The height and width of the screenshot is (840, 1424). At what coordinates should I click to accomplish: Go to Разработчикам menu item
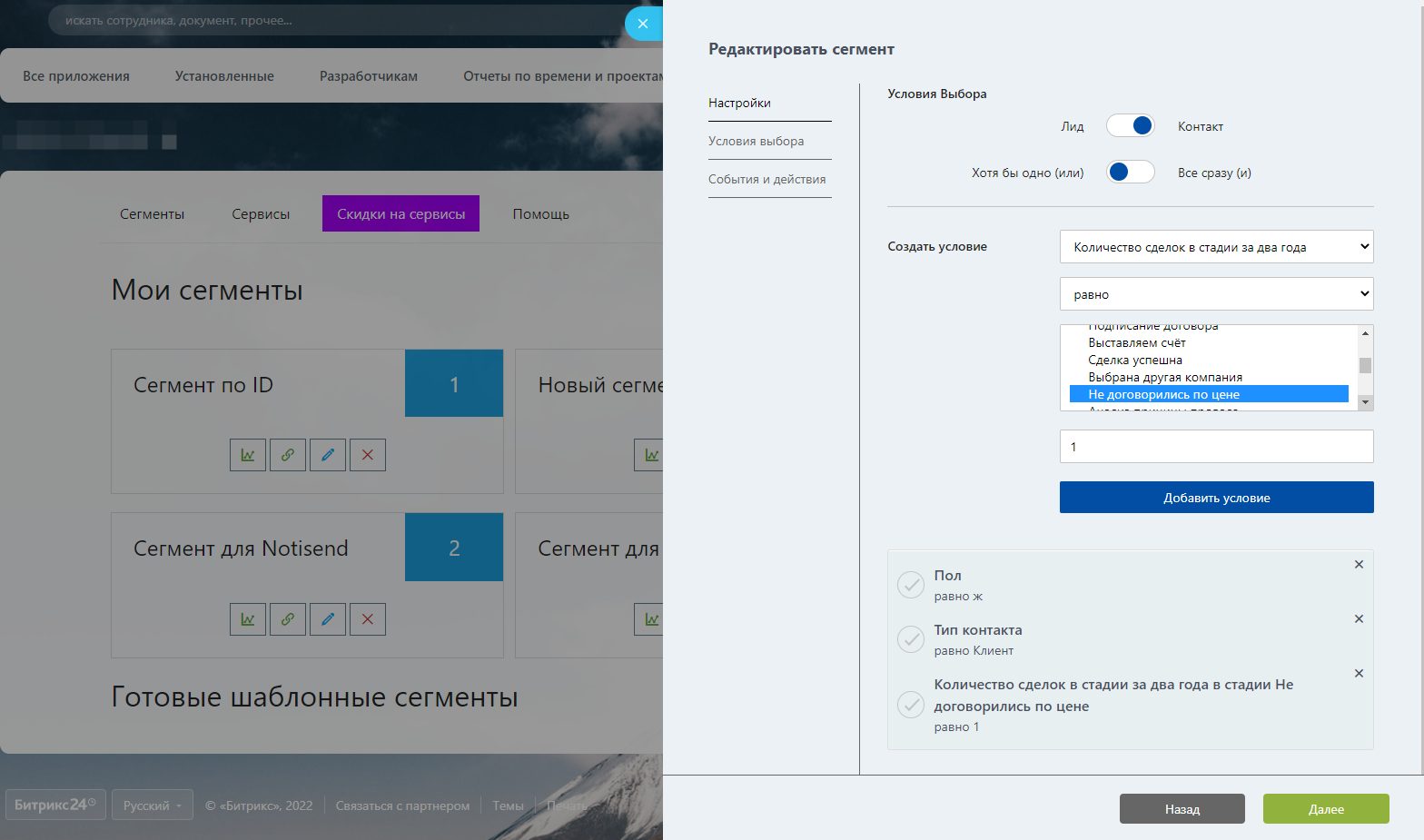(x=369, y=76)
